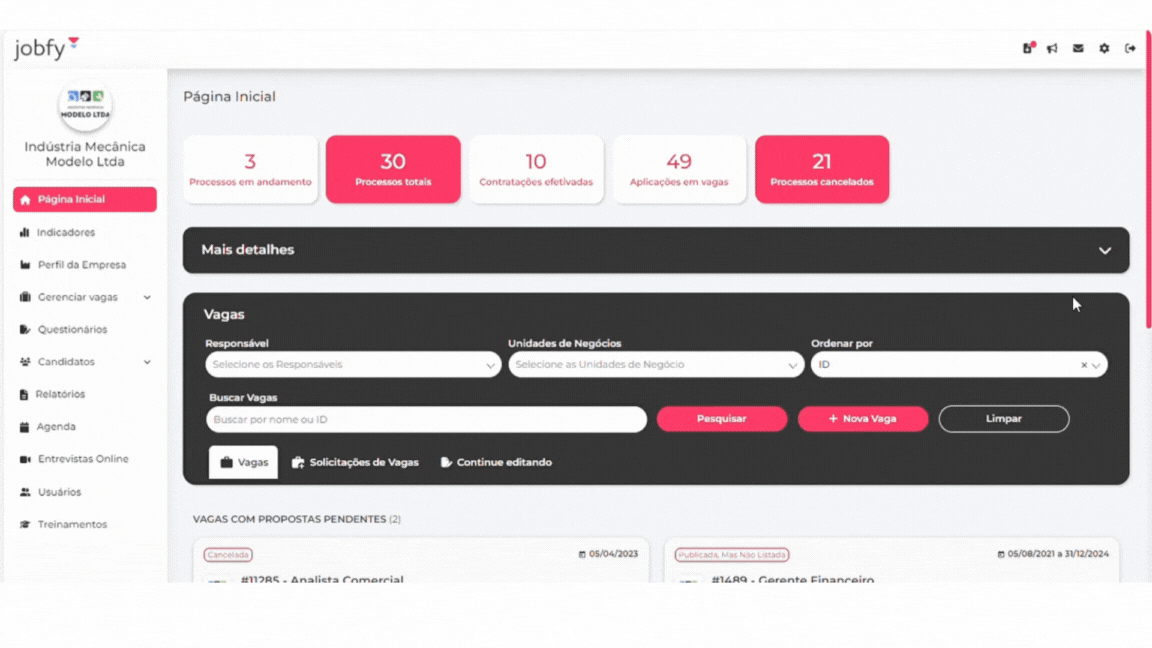Click the jobfy logo

[46, 48]
